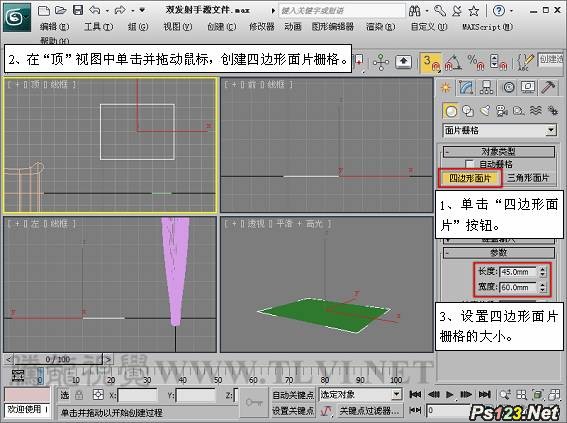Click the New Scene icon

pos(44,10)
